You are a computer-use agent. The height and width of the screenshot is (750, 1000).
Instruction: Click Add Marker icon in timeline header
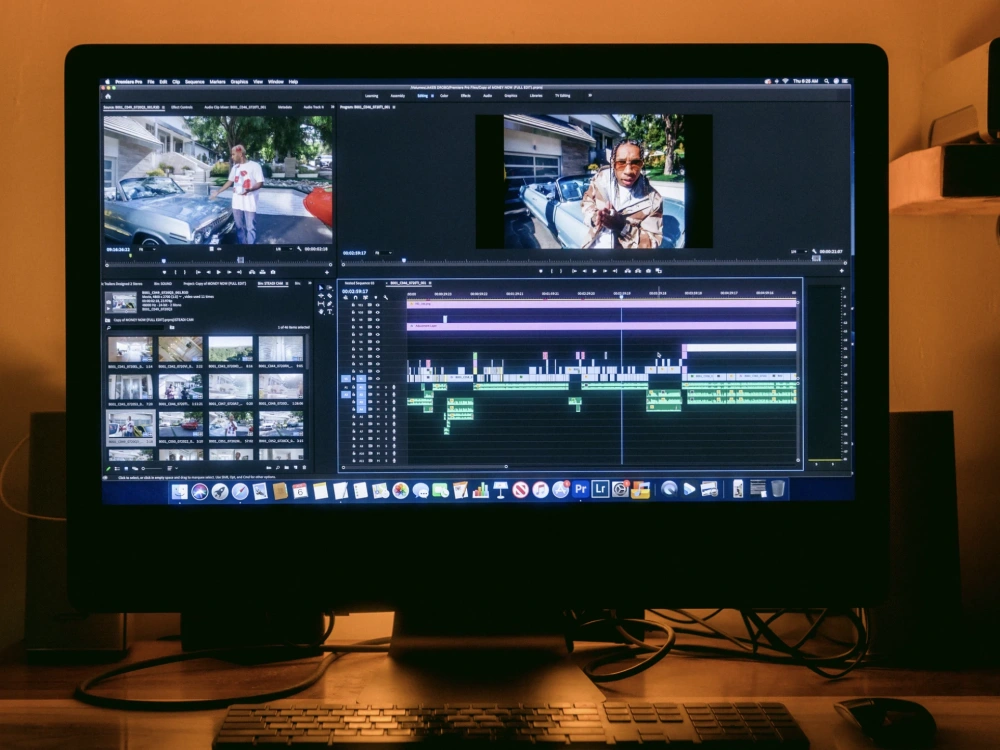click(376, 298)
